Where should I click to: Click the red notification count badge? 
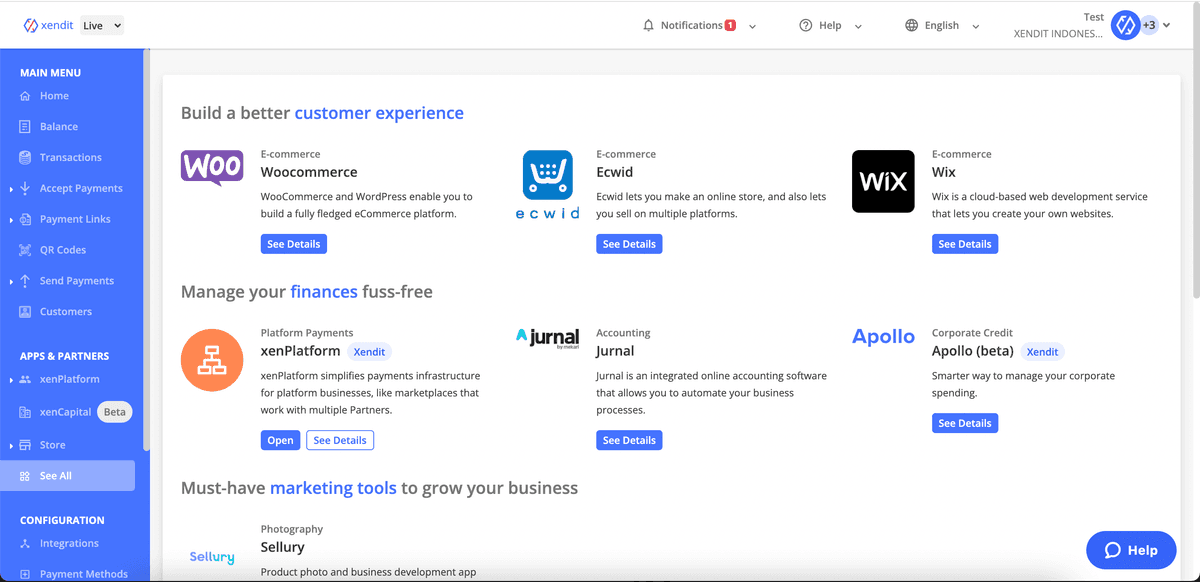click(730, 25)
